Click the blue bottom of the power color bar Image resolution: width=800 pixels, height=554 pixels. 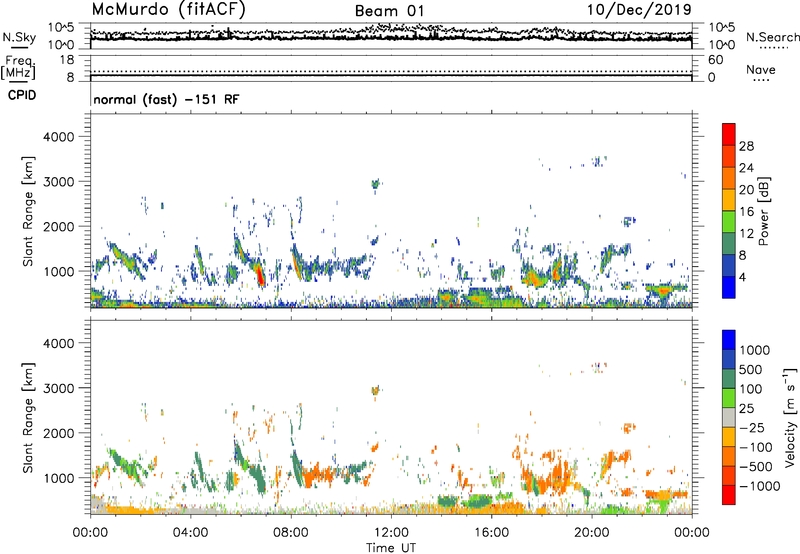pyautogui.click(x=729, y=287)
